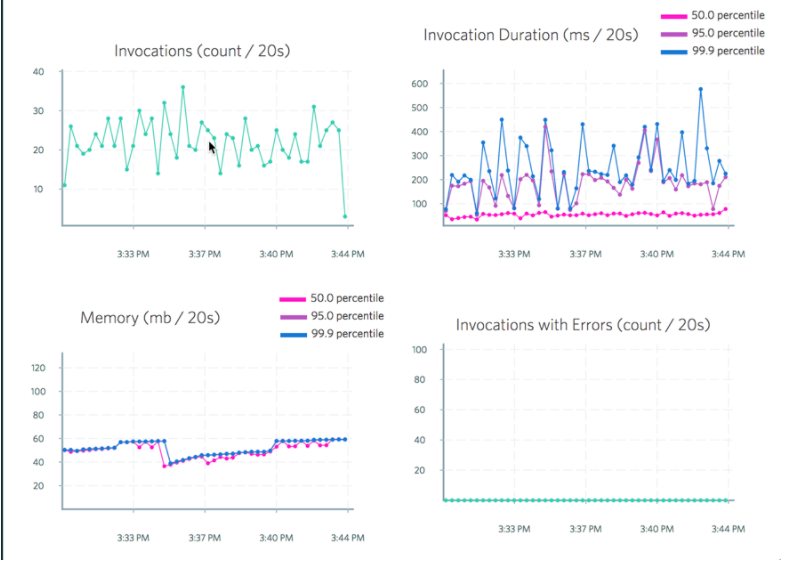Click the final lowest data point in Invocations chart
This screenshot has width=787, height=562.
[345, 216]
